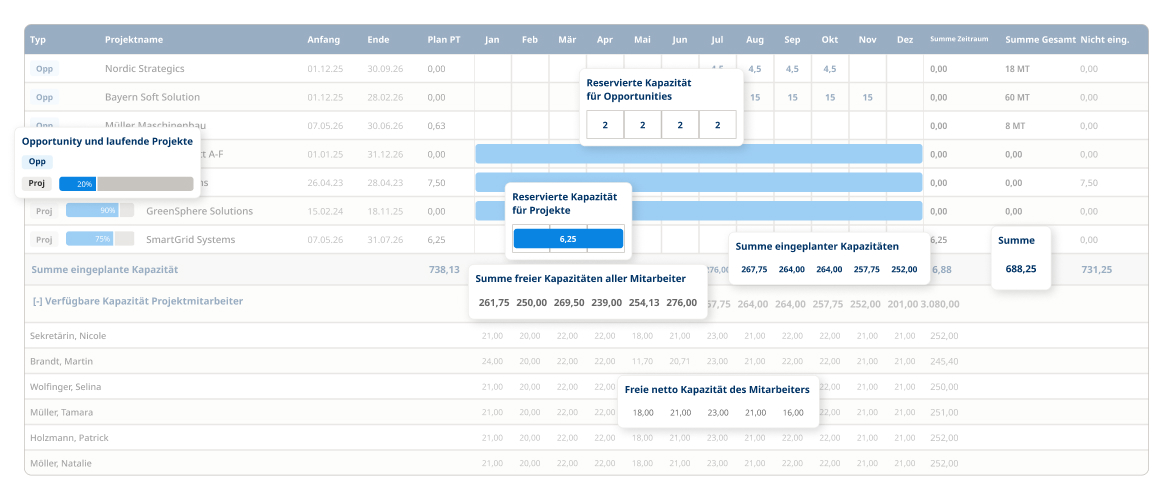
Task: Select the Mär month column header
Action: 567,40
